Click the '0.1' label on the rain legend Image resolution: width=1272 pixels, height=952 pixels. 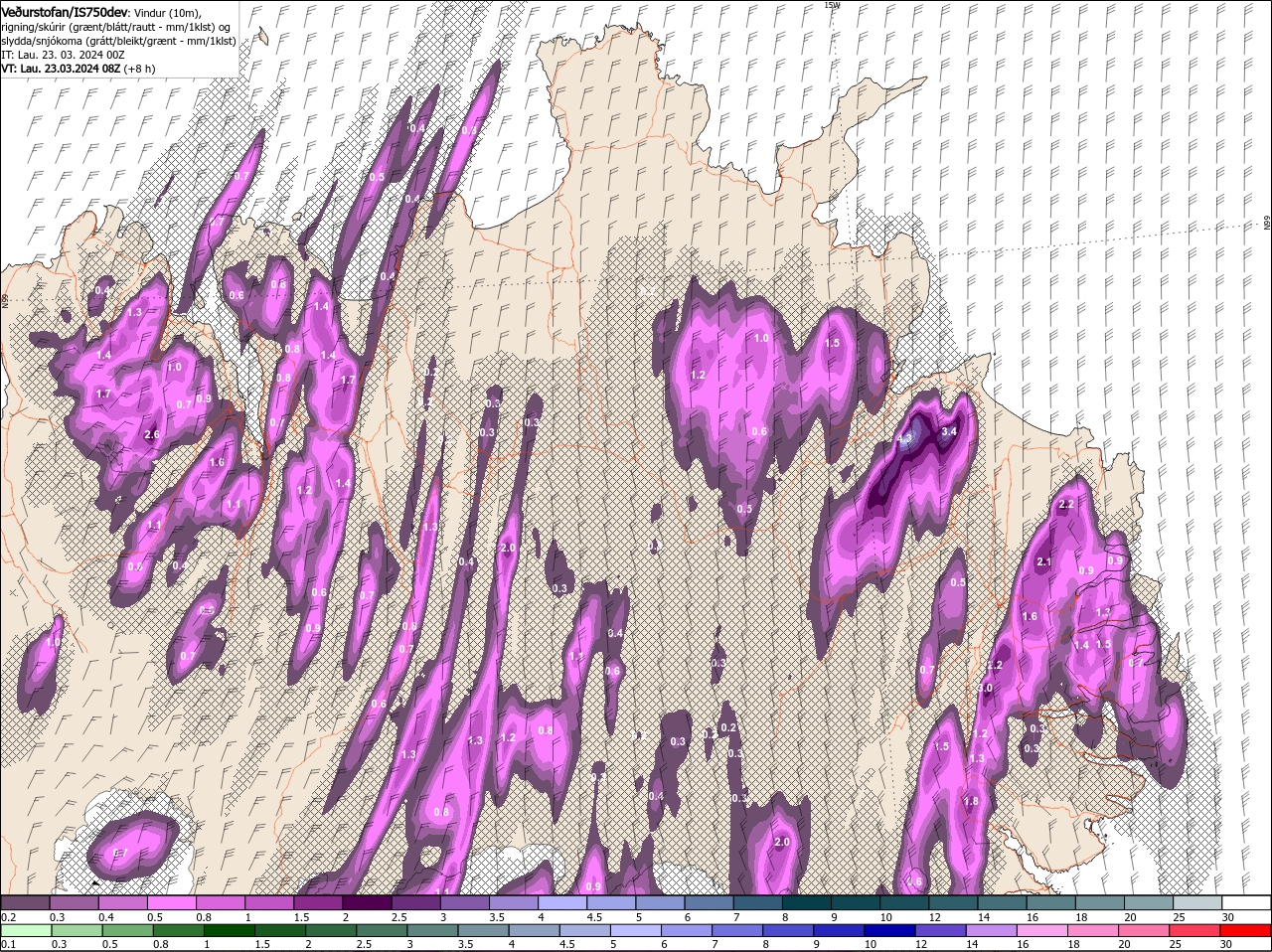coord(8,944)
